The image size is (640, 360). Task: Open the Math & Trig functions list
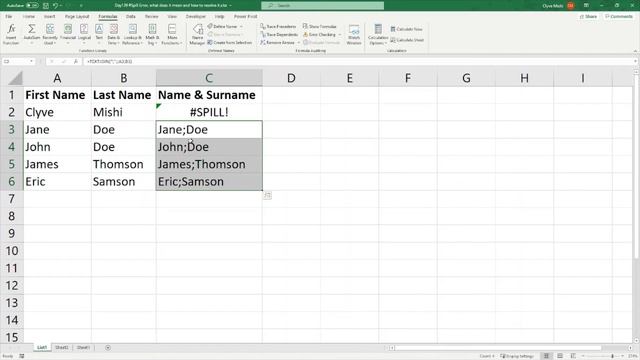pyautogui.click(x=152, y=34)
